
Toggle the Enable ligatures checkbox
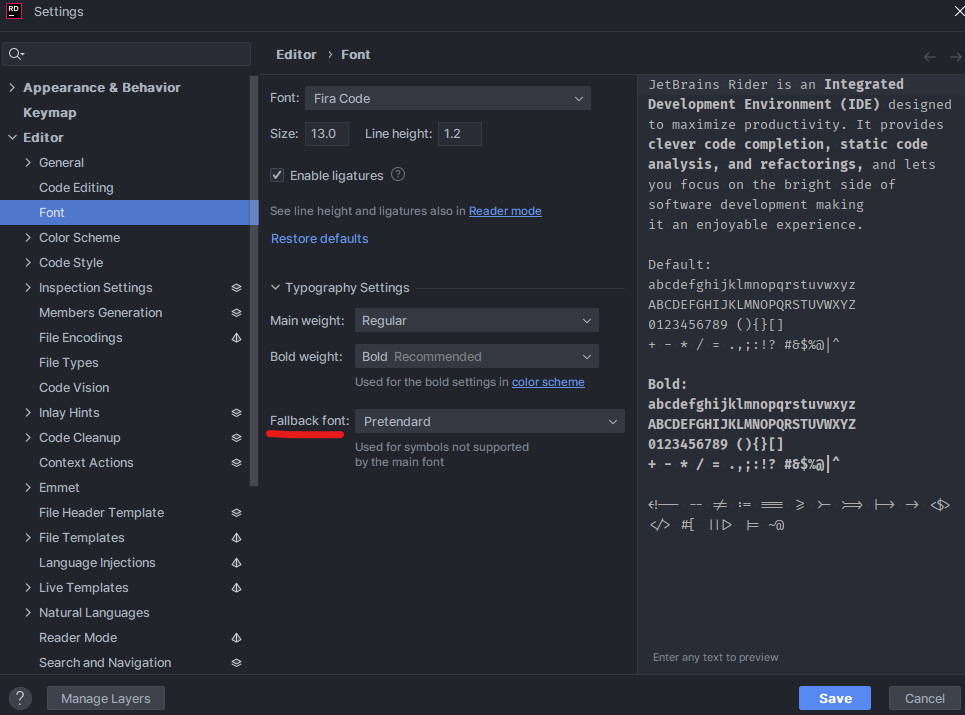point(277,175)
